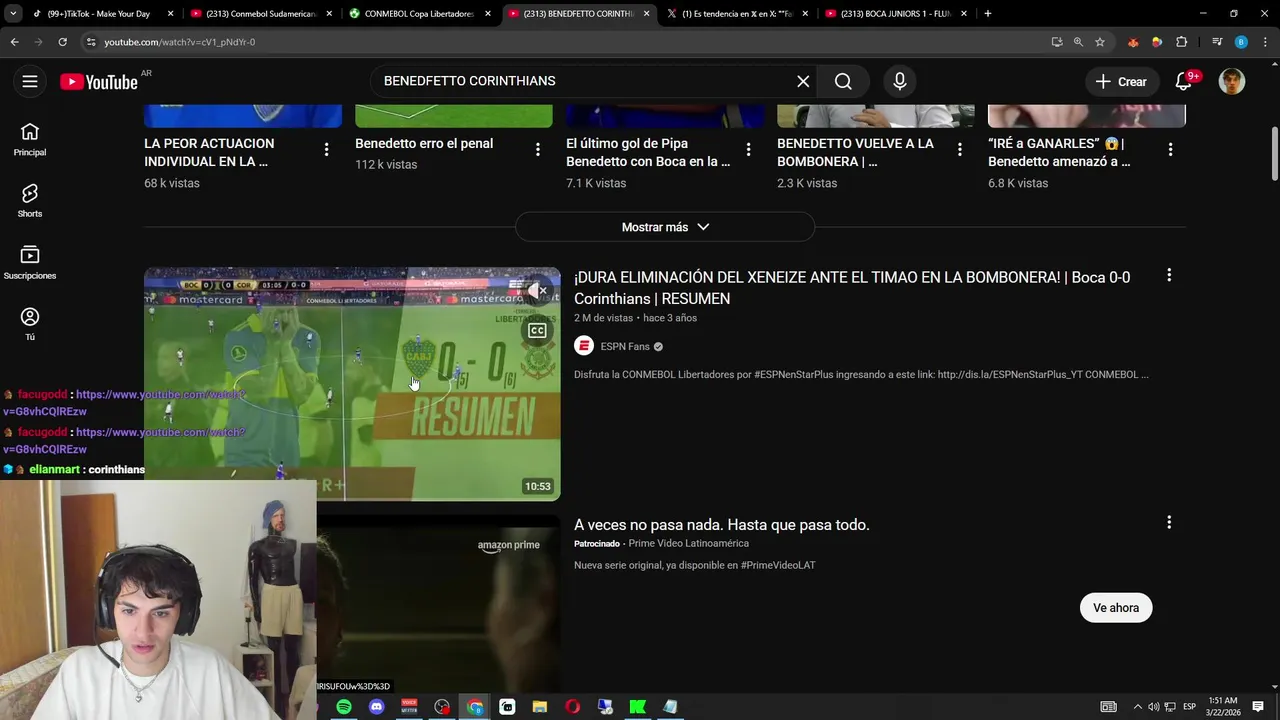Clear the search box with X
Viewport: 1280px width, 720px height.
(803, 81)
